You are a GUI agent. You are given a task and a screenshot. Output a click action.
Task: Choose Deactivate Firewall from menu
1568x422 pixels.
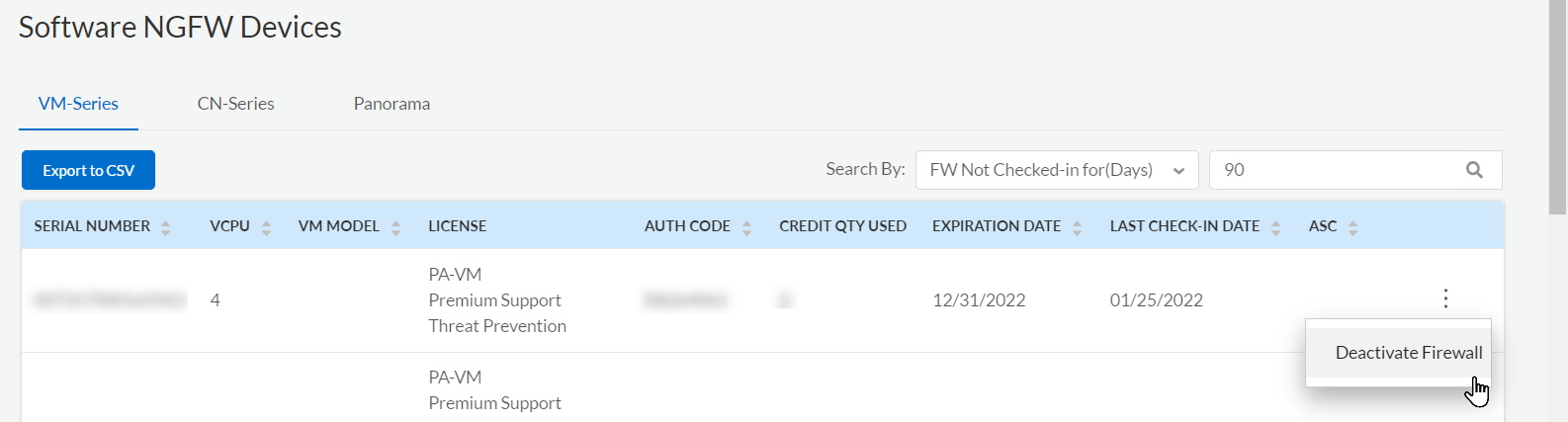1408,353
